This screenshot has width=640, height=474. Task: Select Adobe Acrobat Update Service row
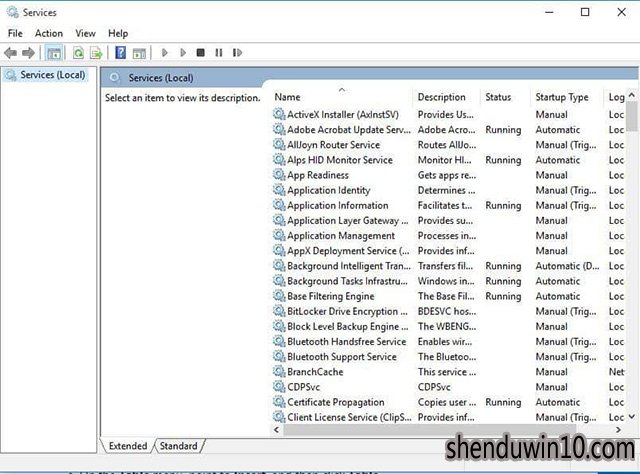point(448,129)
